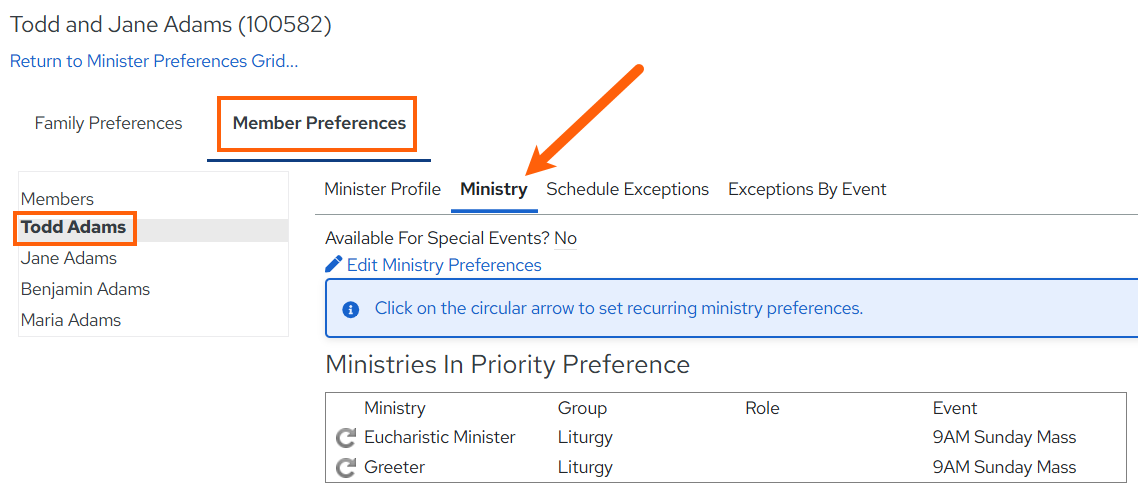Screen dimensions: 1138x498
Task: Click the circular arrow beside Eucharistic Minister
Action: click(346, 438)
